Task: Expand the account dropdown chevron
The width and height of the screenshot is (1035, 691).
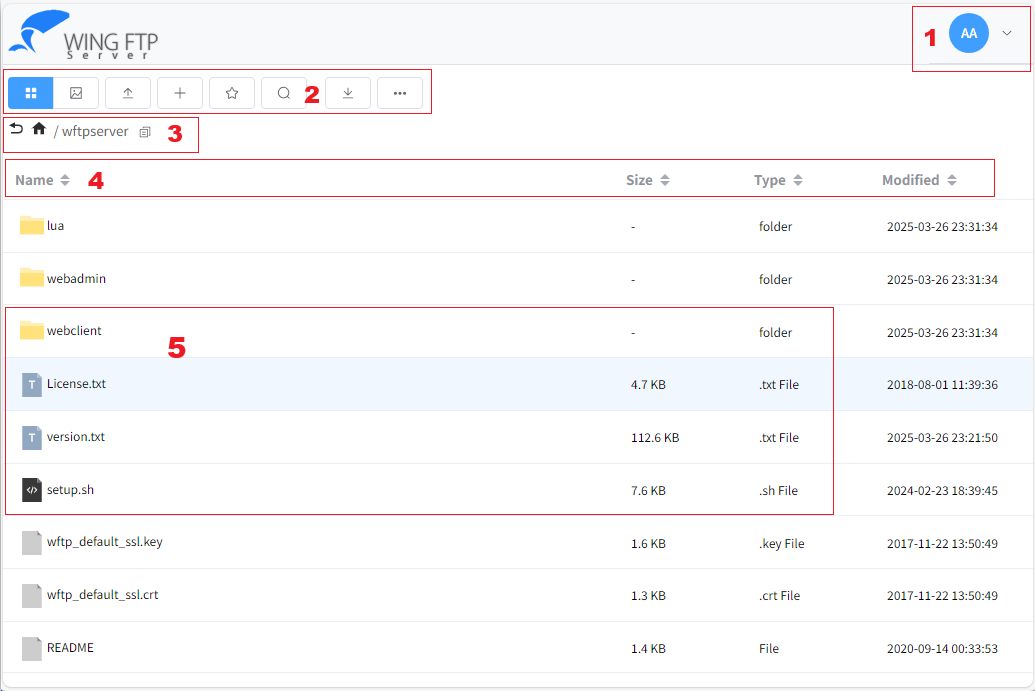Action: 1007,33
